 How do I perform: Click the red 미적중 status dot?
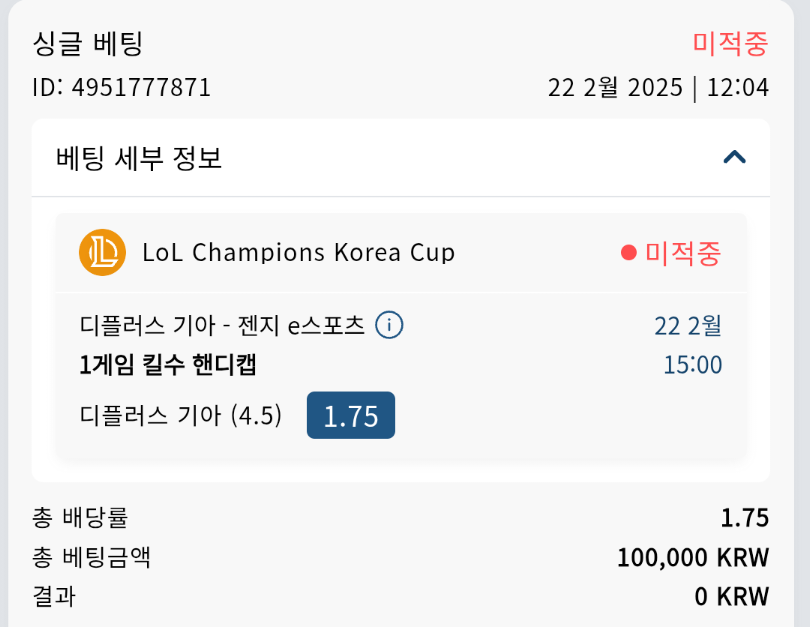628,253
